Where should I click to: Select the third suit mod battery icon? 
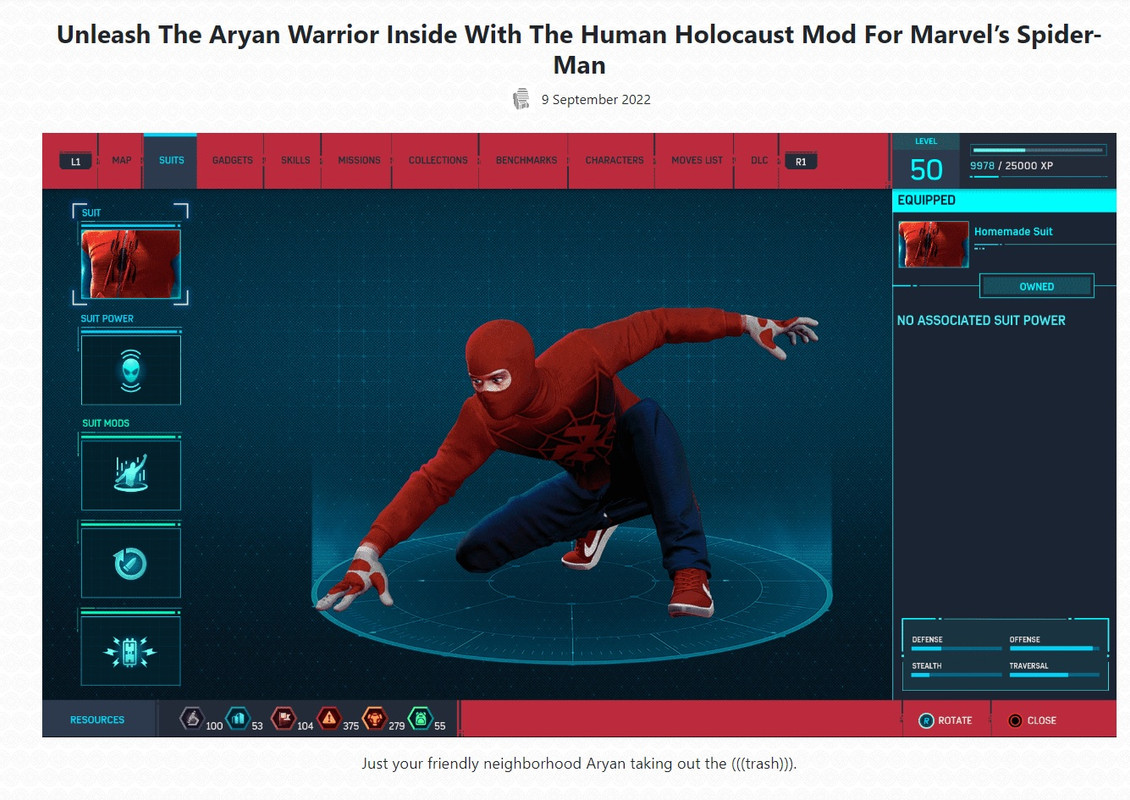tap(130, 652)
